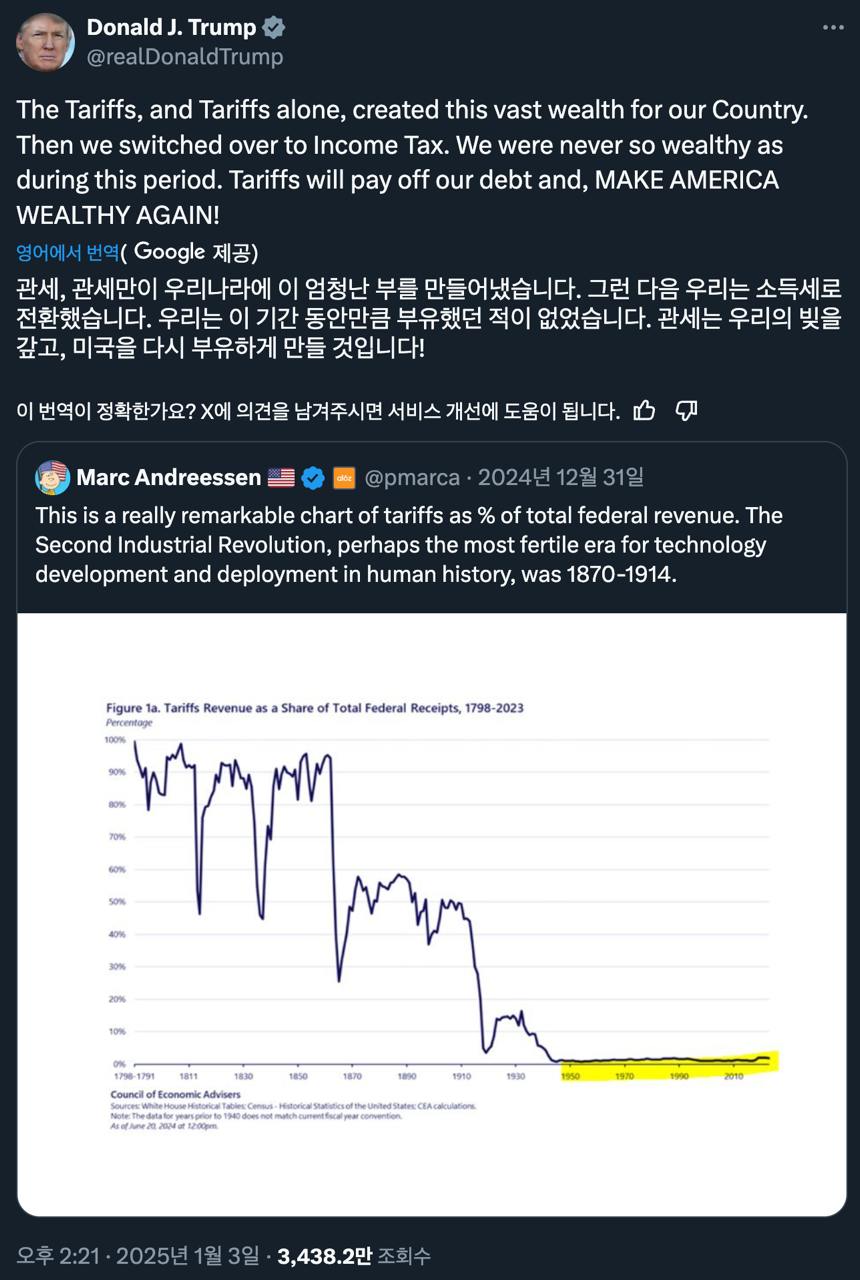Open the more options menu for this post

click(833, 28)
